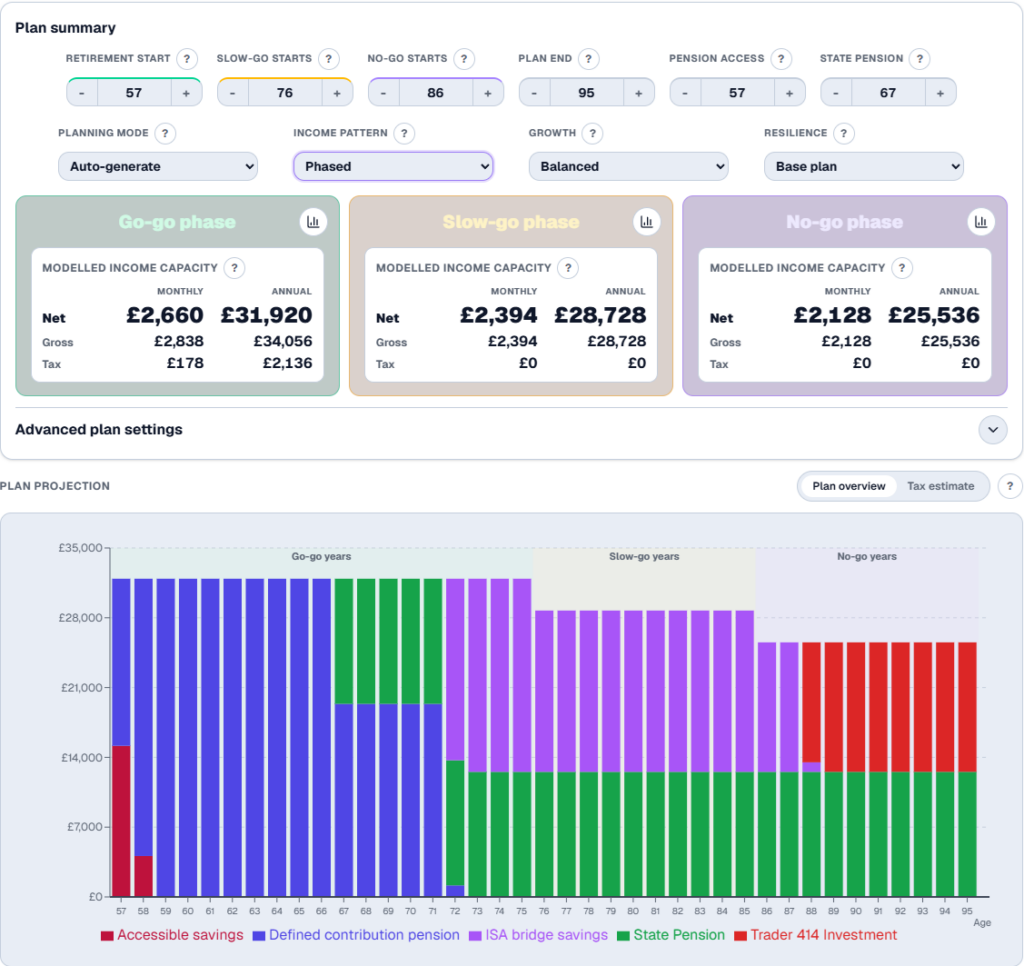The height and width of the screenshot is (966, 1024).
Task: Open the Go-go phase chart icon
Action: (x=313, y=222)
